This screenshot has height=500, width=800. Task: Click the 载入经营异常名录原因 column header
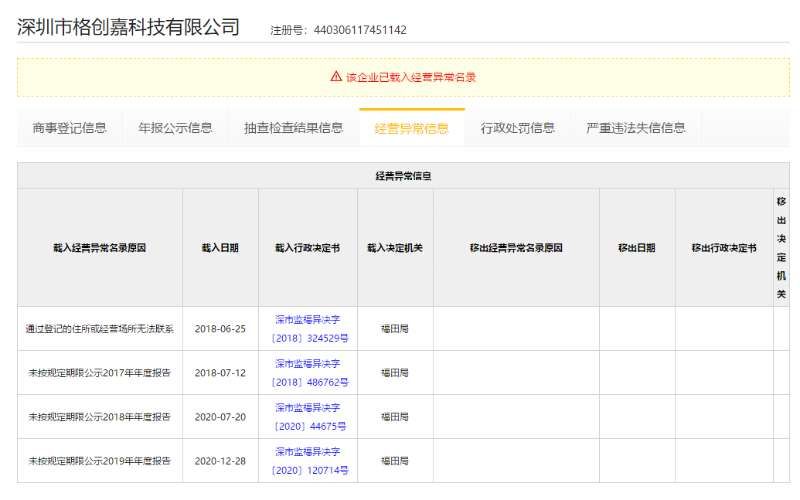(x=99, y=247)
